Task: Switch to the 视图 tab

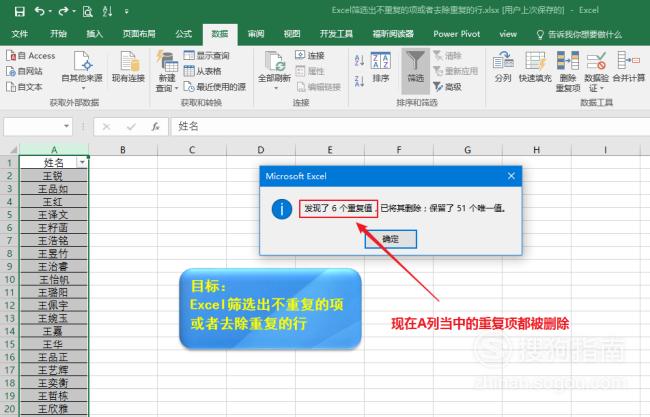Action: [x=292, y=34]
